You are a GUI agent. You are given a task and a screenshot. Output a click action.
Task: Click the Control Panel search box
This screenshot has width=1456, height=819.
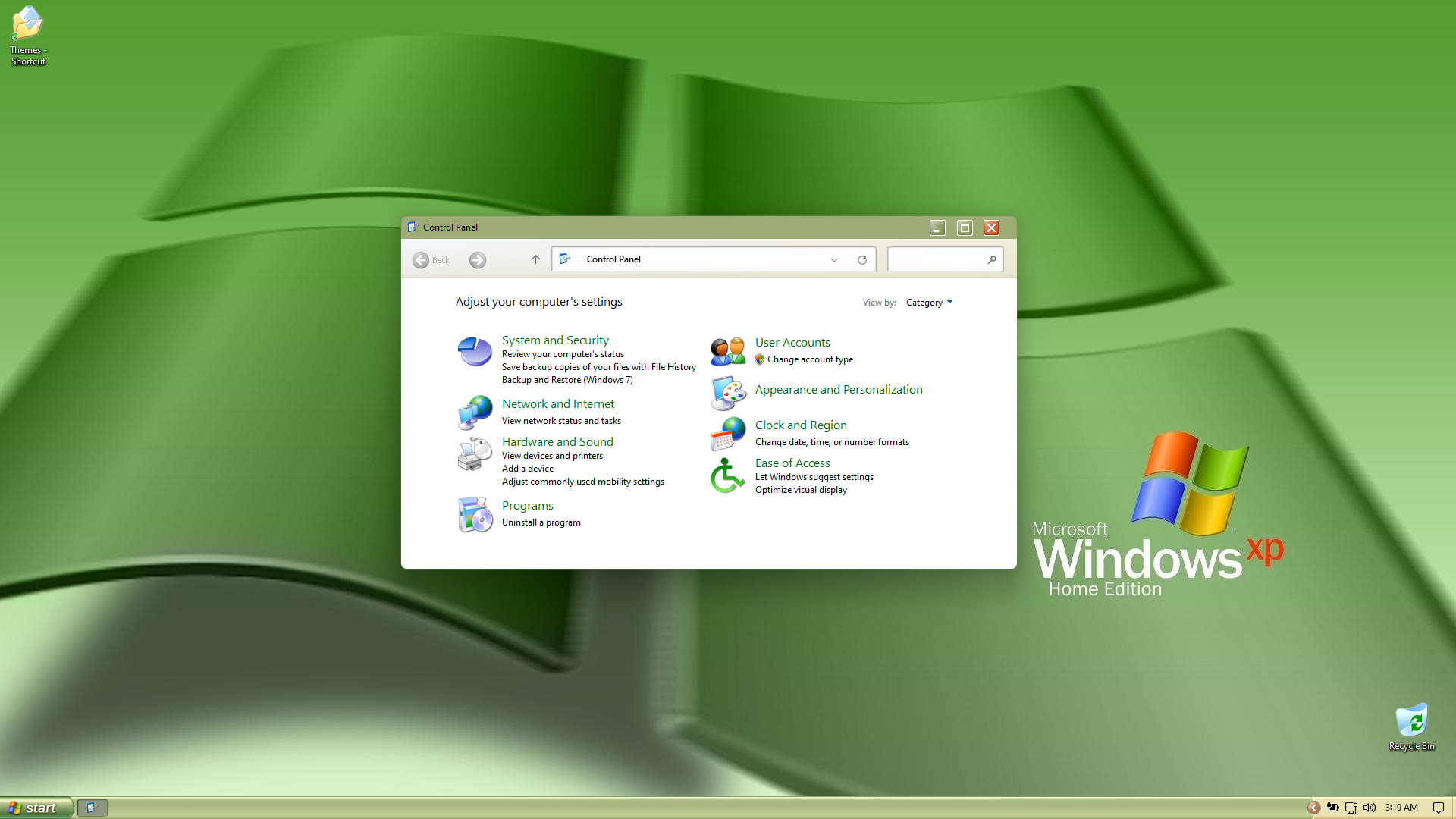tap(937, 259)
